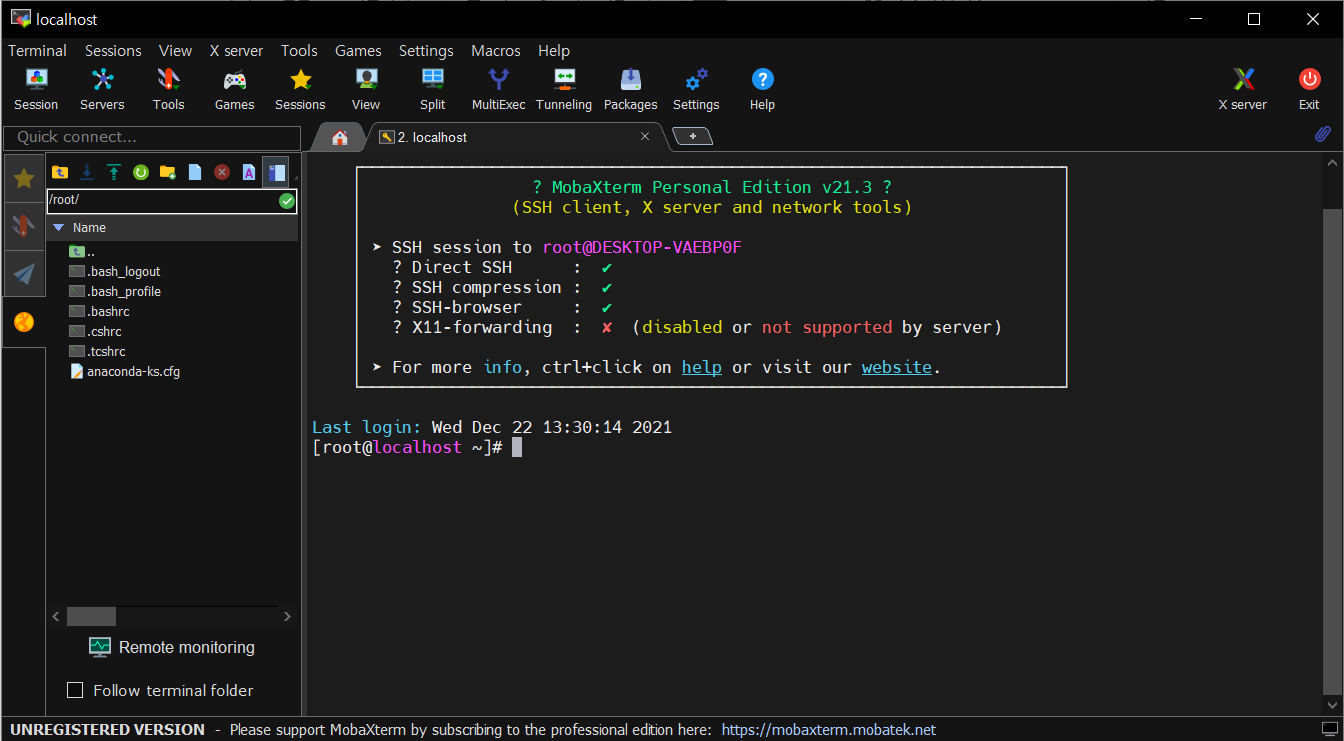
Task: Click the paperclip attach icon
Action: click(1323, 134)
